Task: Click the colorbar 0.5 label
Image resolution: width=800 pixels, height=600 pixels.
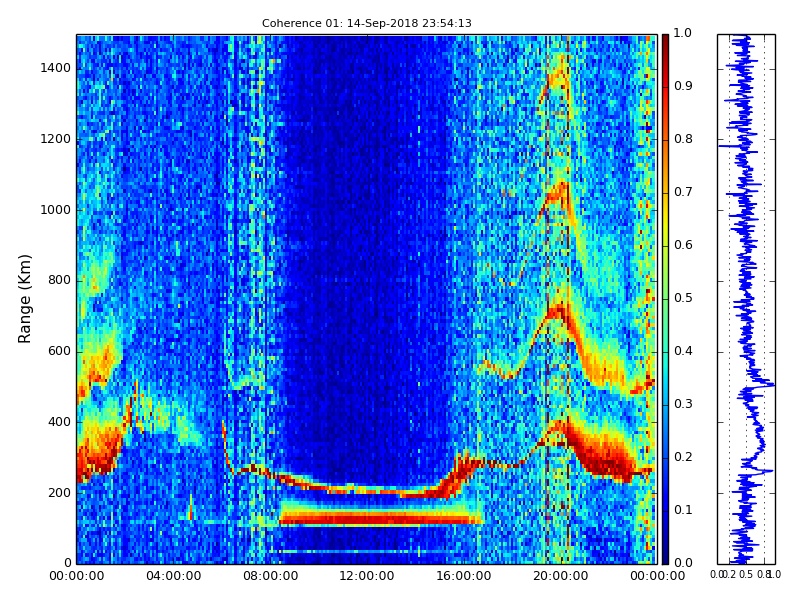Action: (683, 298)
